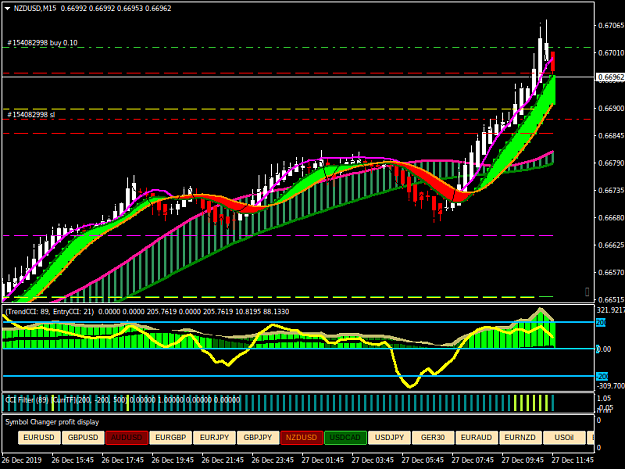The image size is (625, 469).
Task: Click the 26 Dec 21:45 time axis label
Action: [x=223, y=460]
